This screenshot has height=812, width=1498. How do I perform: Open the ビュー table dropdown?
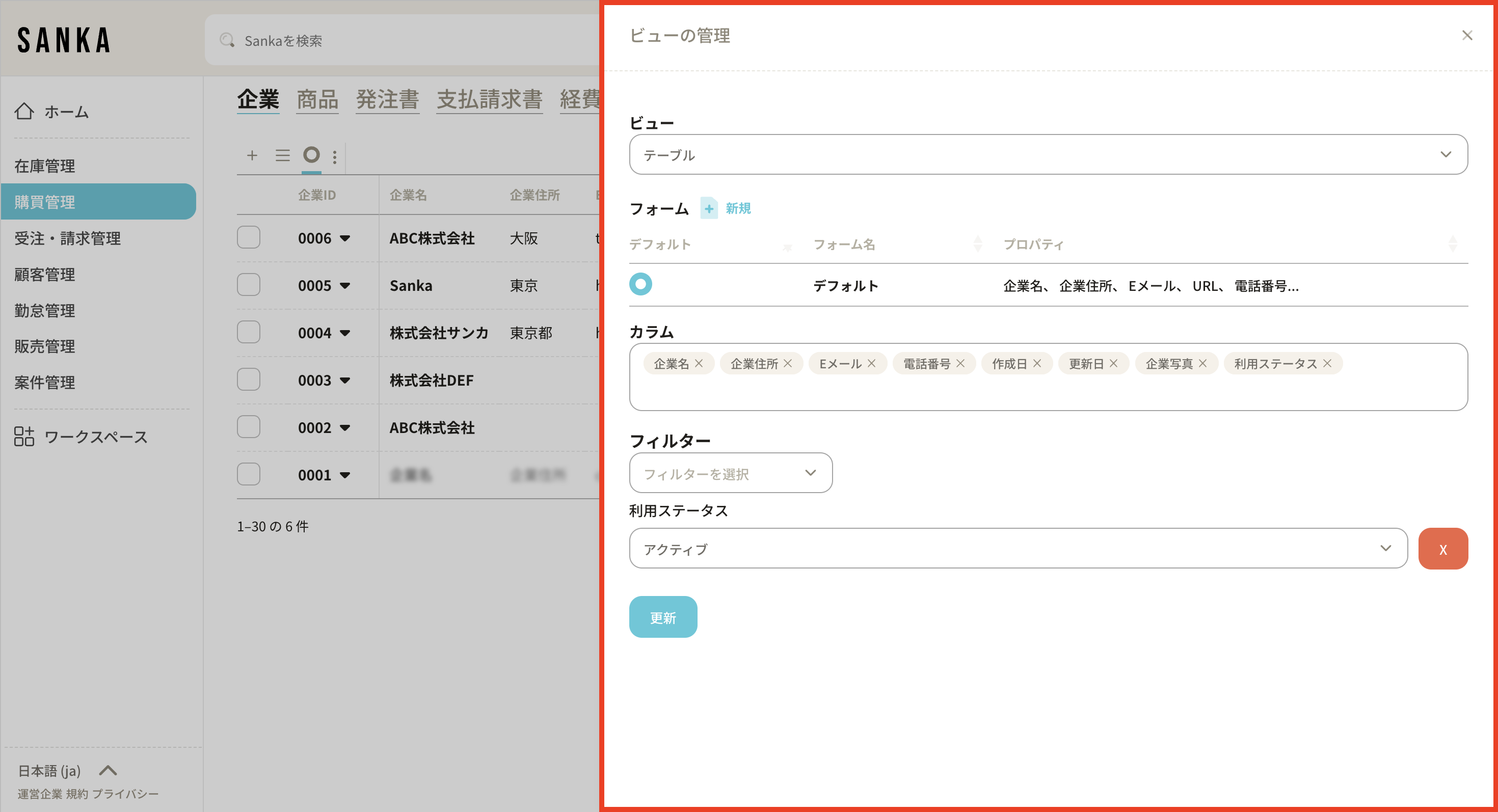coord(1047,155)
